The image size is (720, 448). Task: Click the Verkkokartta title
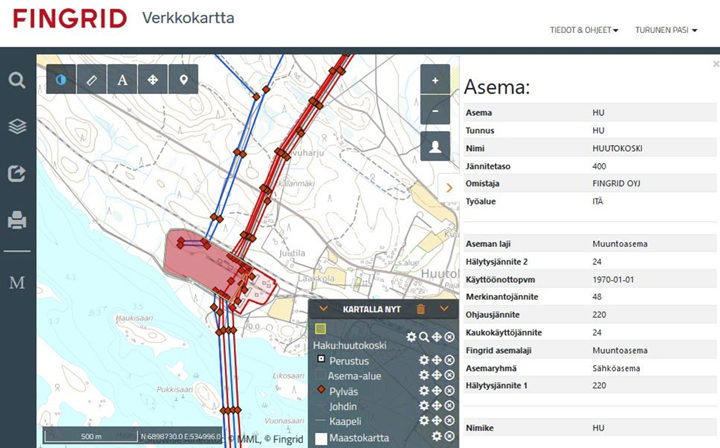coord(188,18)
